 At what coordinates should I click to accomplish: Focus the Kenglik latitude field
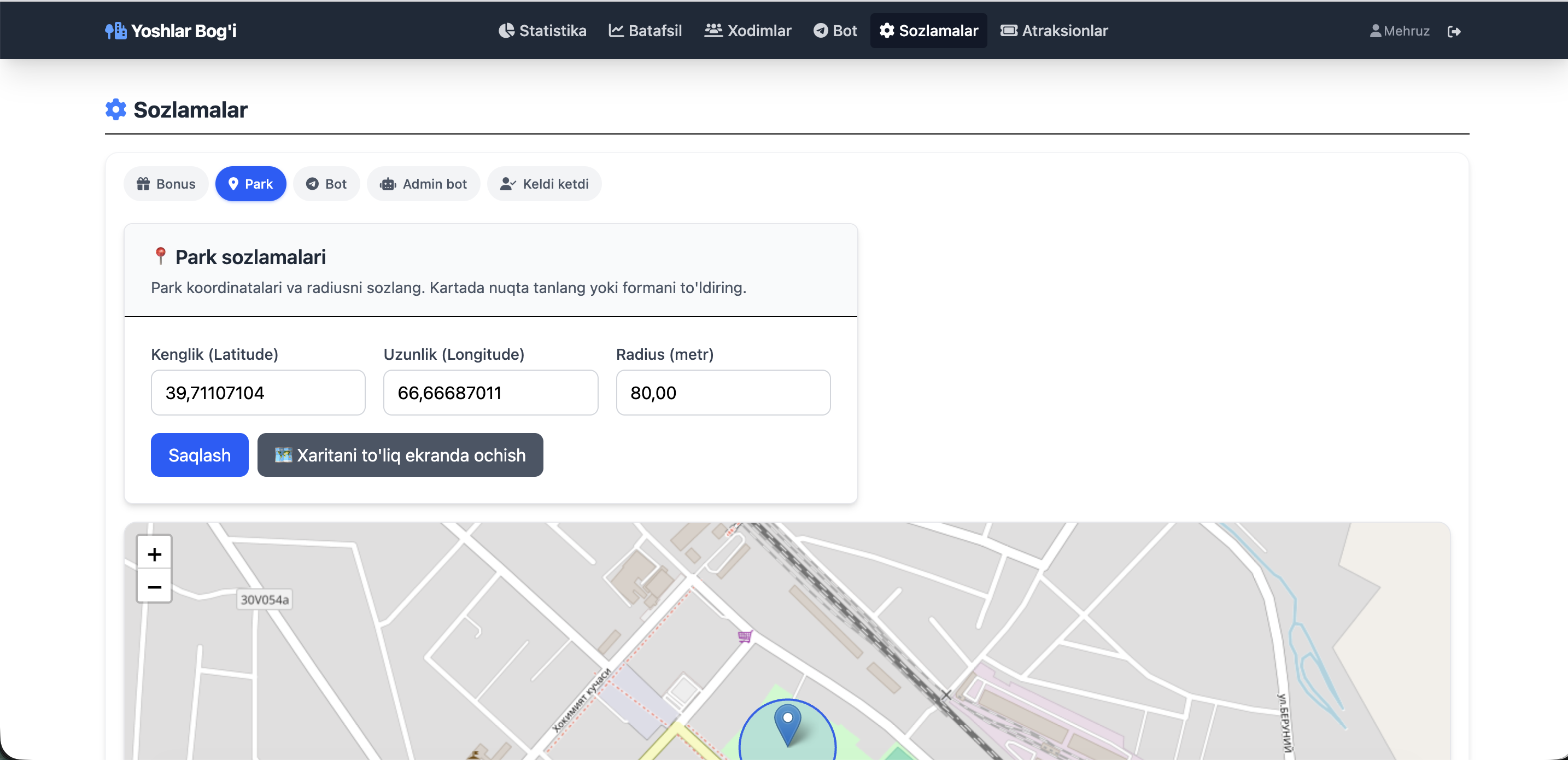258,393
